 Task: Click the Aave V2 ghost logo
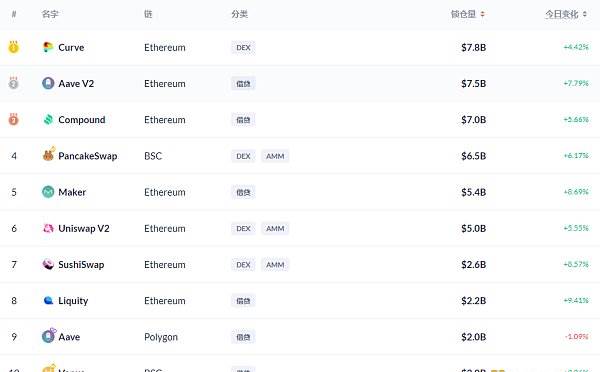48,83
